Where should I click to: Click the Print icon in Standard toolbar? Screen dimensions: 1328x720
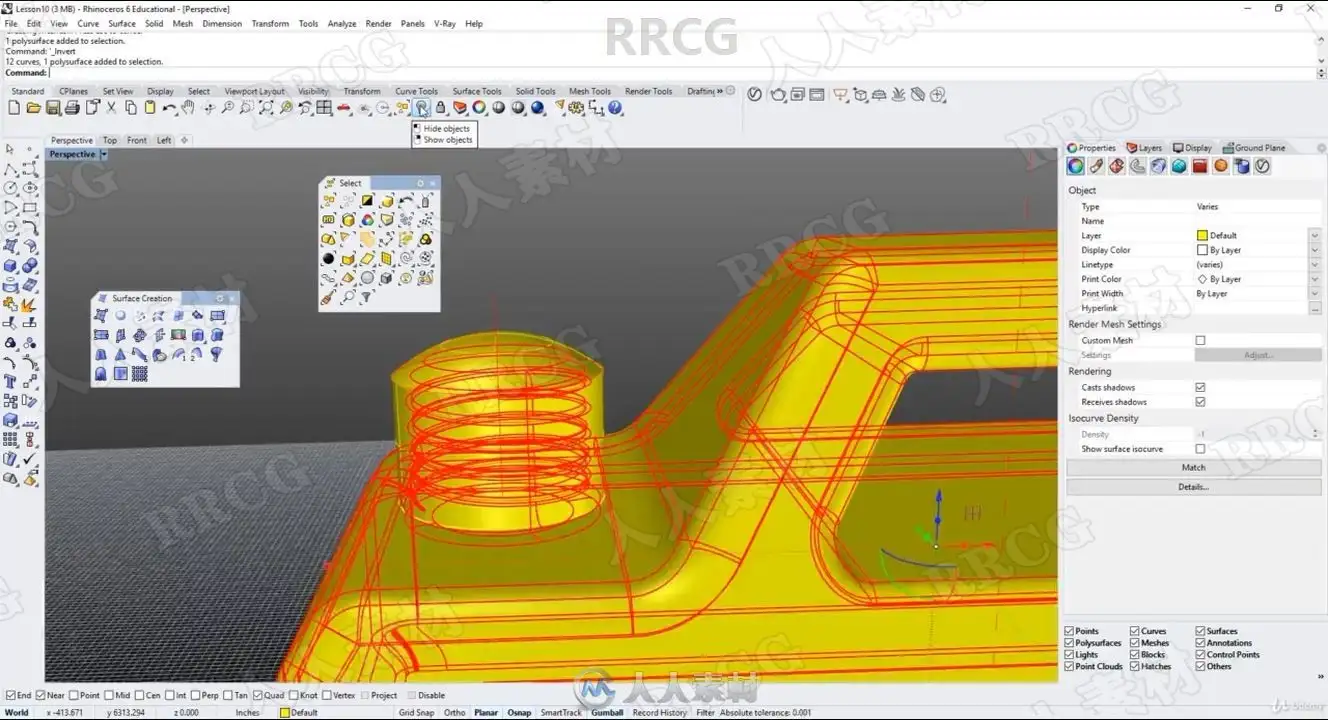coord(73,108)
